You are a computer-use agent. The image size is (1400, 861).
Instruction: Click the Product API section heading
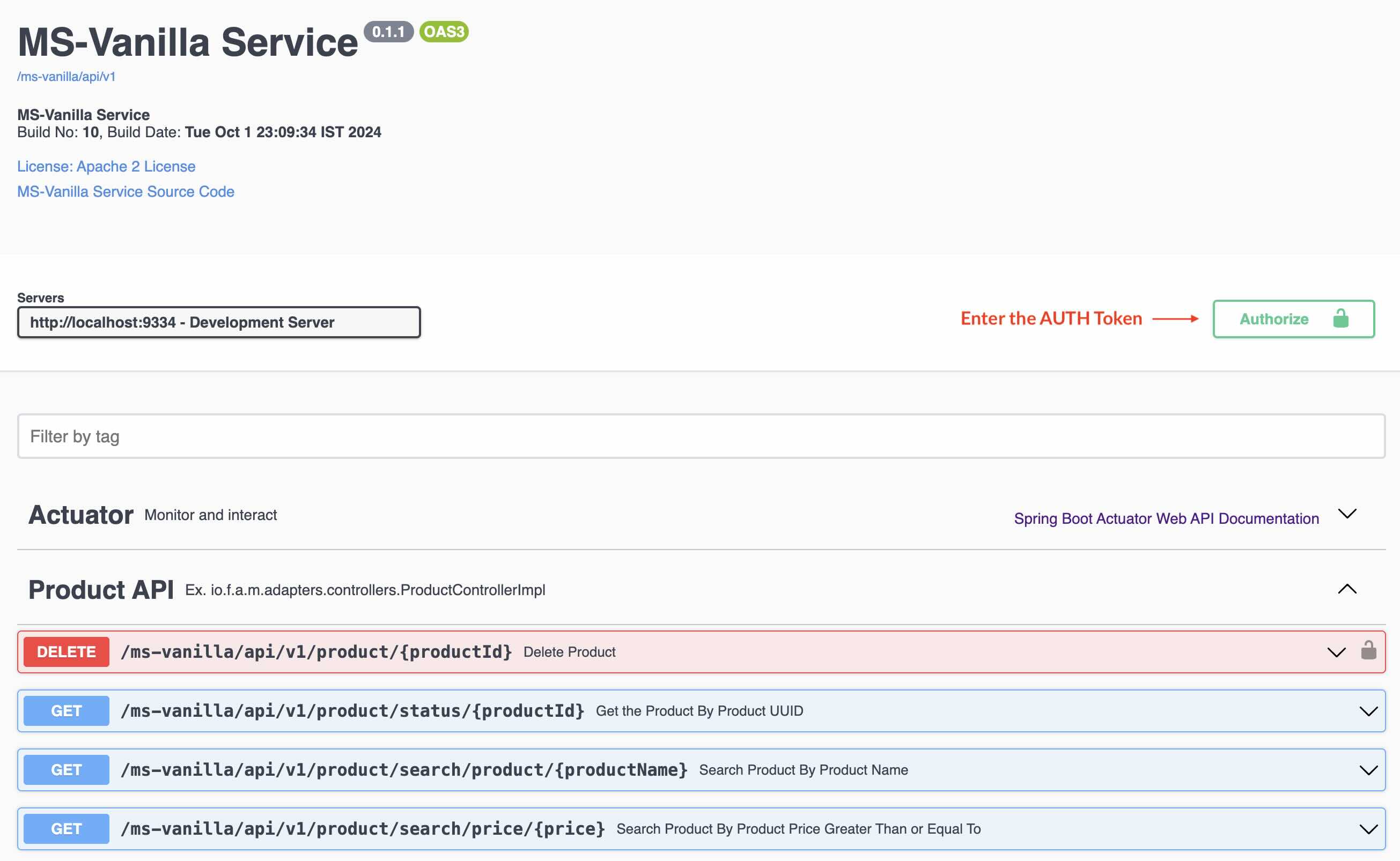[x=101, y=590]
